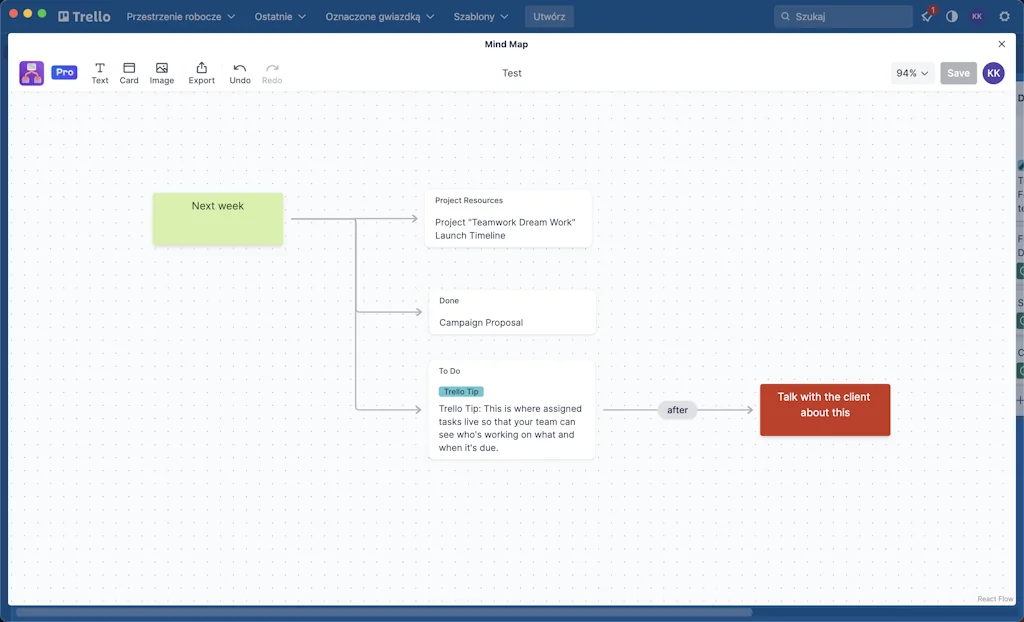Expand the Szablony menu
The image size is (1024, 622).
[x=480, y=16]
